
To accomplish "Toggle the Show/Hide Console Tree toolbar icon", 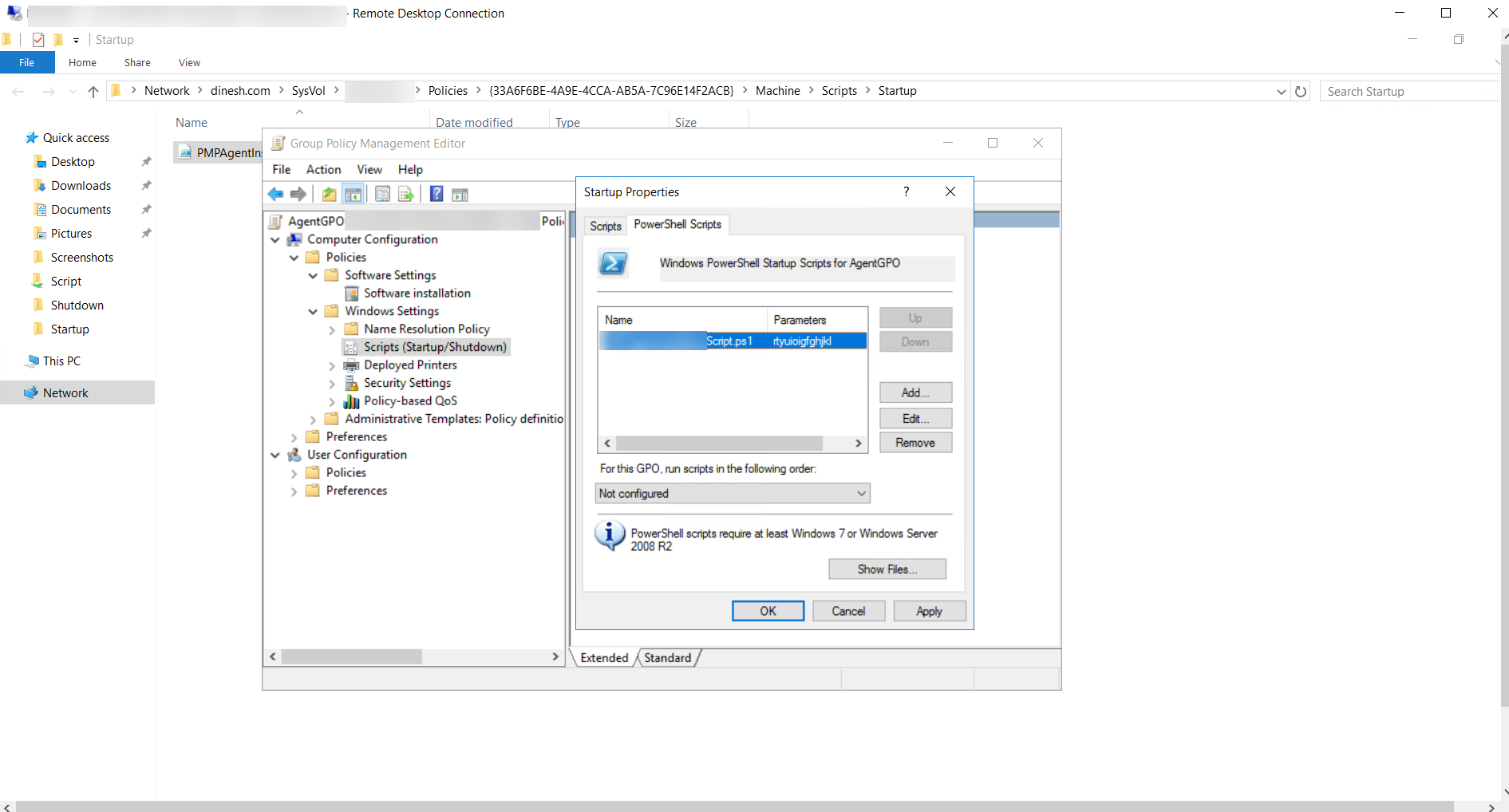I will tap(353, 194).
